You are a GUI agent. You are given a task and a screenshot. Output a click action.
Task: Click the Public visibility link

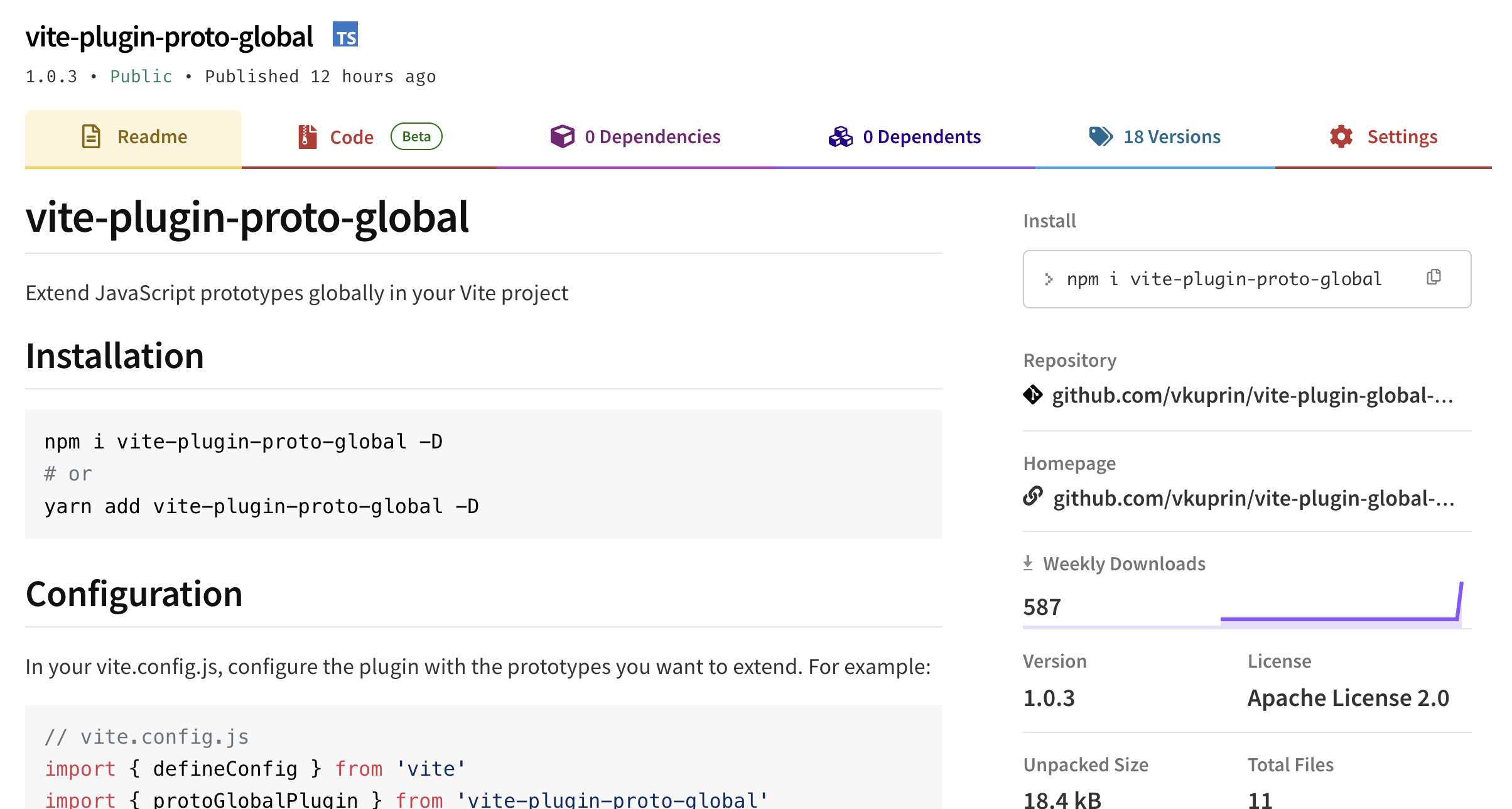tap(141, 76)
